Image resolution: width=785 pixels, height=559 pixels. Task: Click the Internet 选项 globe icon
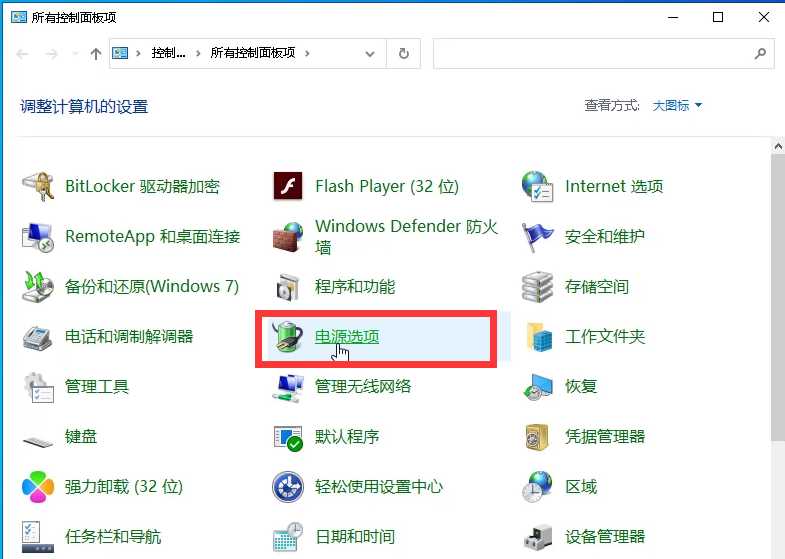pyautogui.click(x=538, y=186)
